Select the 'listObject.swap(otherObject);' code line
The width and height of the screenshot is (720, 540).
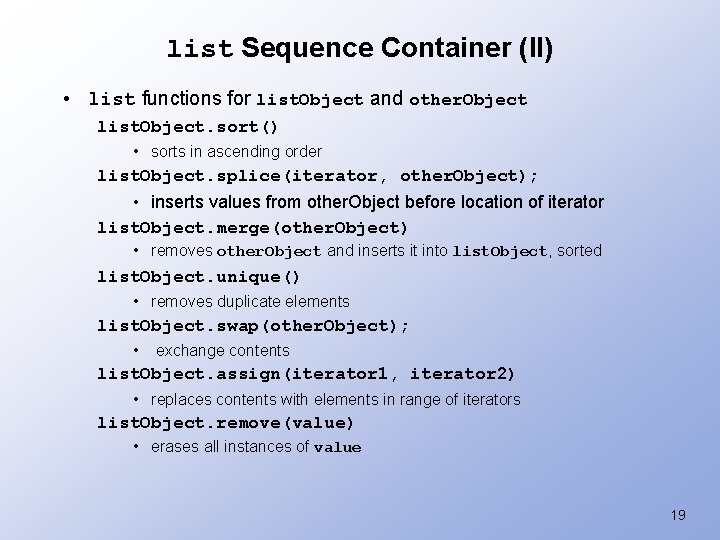tap(253, 326)
